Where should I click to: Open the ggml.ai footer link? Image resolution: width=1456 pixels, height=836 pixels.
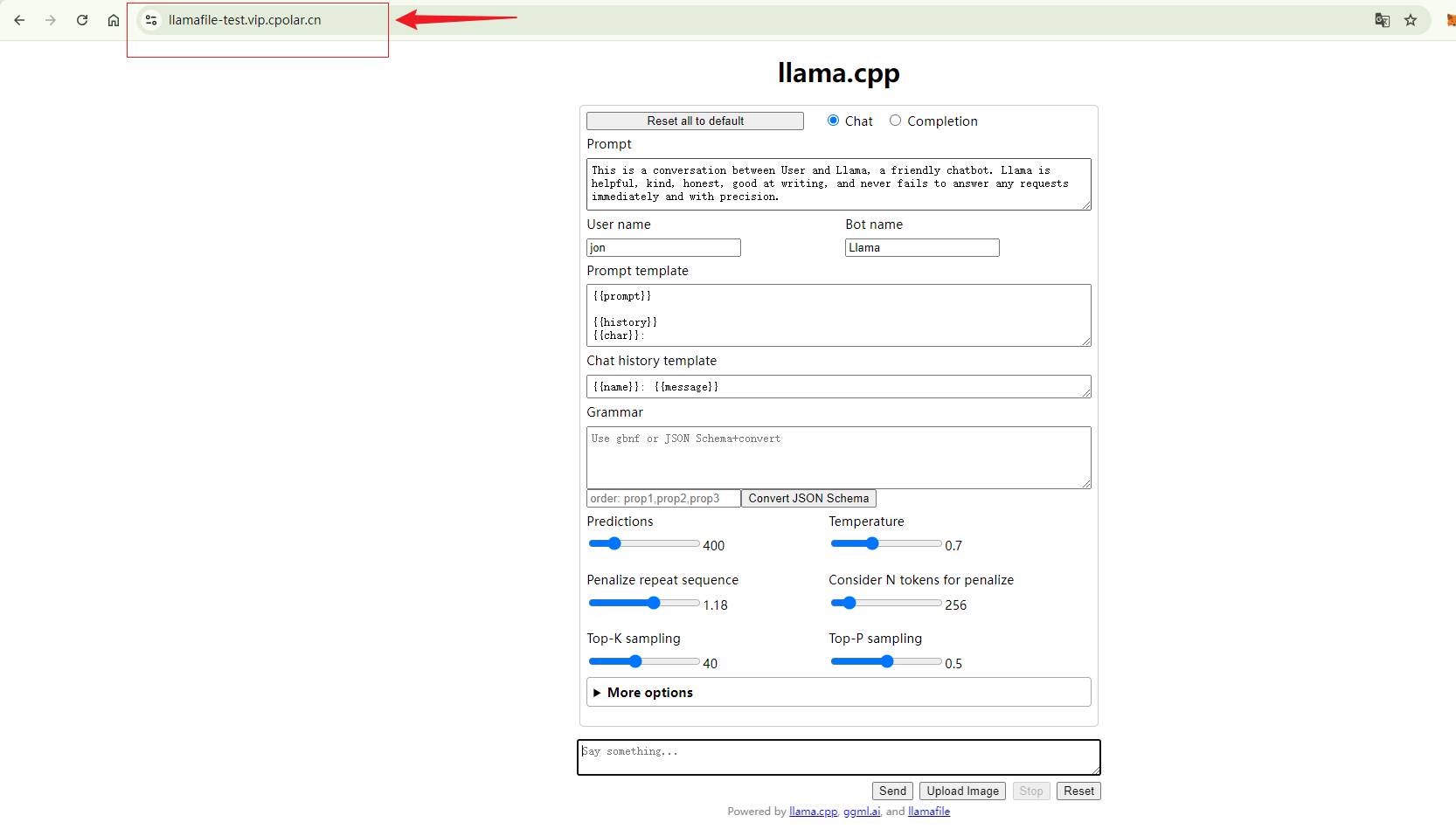point(862,812)
